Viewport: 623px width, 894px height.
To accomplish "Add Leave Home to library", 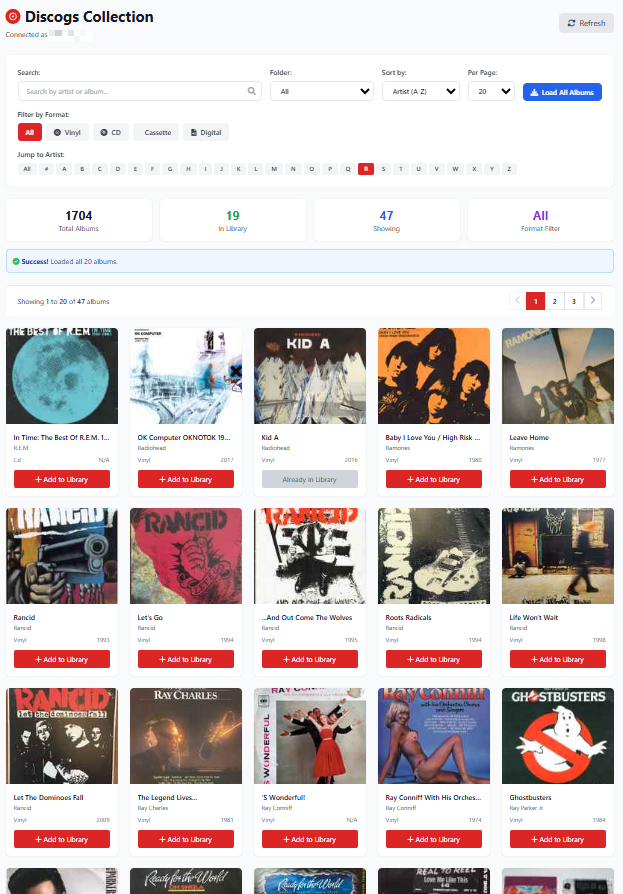I will [558, 479].
